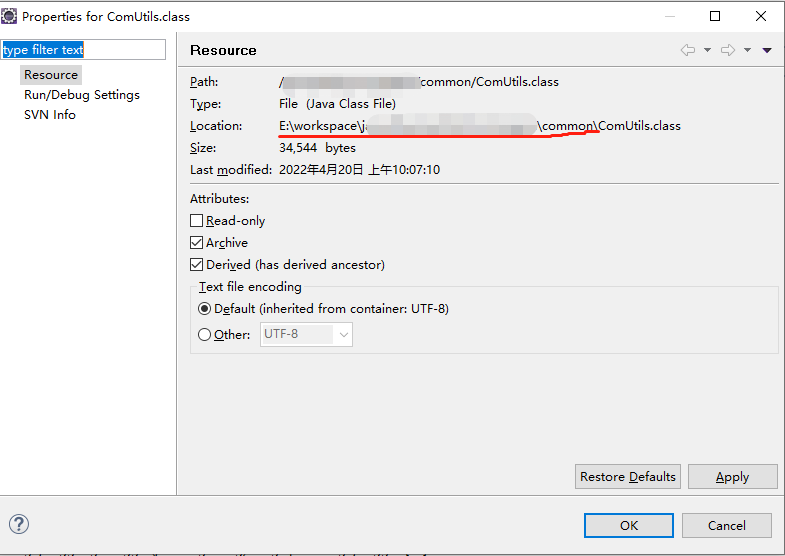Click the size value 34,544 bytes
The height and width of the screenshot is (556, 785).
317,148
